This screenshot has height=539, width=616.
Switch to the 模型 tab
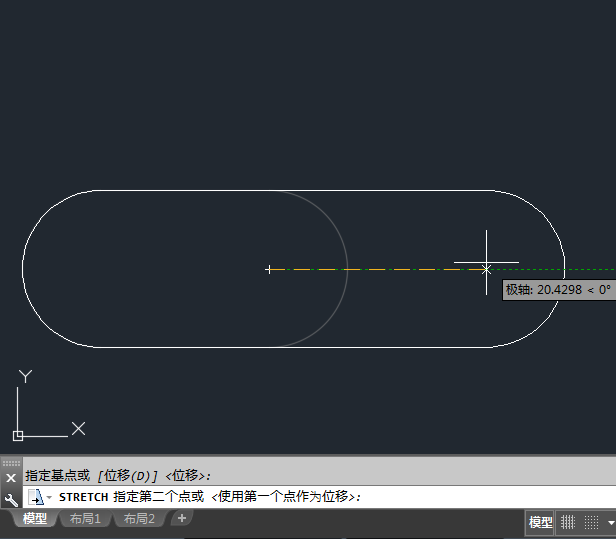[x=35, y=519]
